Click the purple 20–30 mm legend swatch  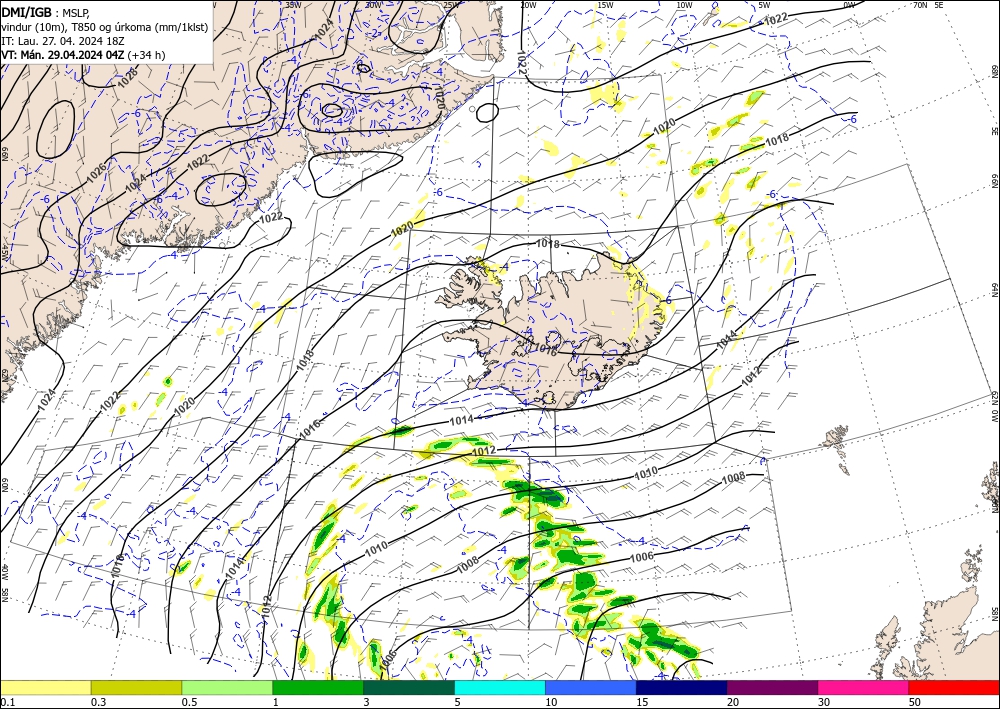pos(772,687)
